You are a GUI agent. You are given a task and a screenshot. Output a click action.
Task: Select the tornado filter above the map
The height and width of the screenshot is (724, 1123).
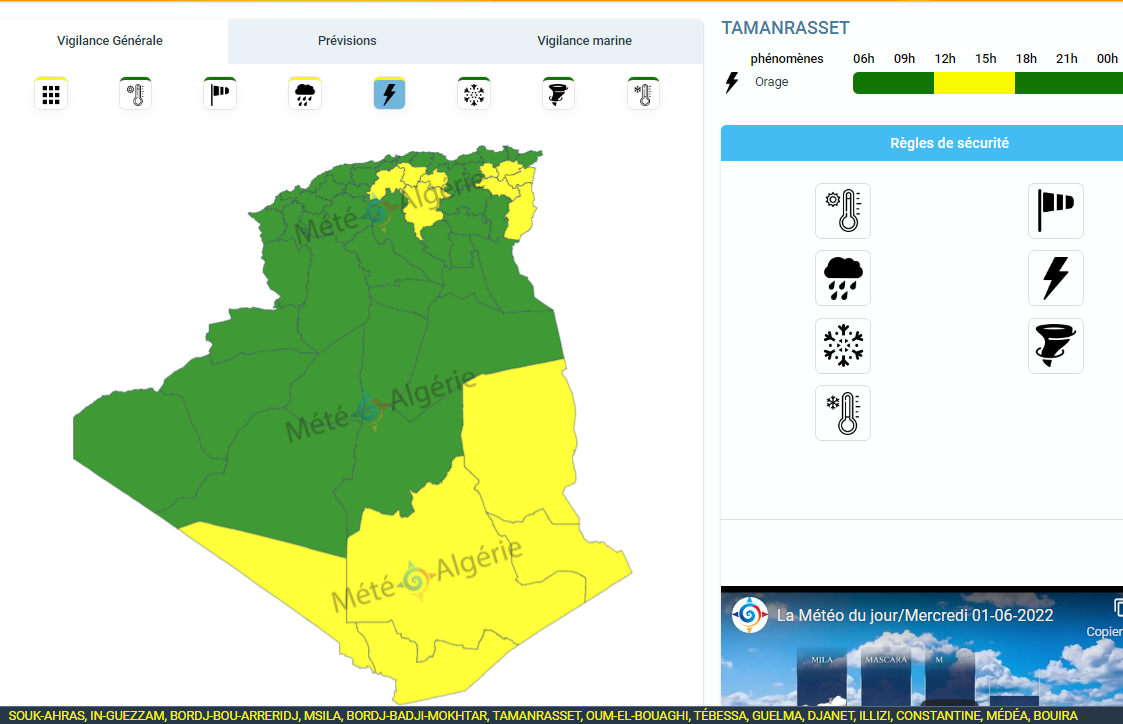[558, 94]
